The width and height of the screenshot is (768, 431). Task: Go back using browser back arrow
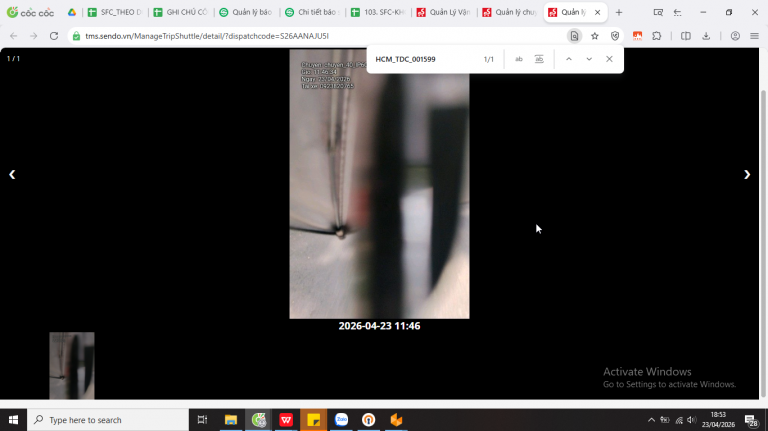14,36
